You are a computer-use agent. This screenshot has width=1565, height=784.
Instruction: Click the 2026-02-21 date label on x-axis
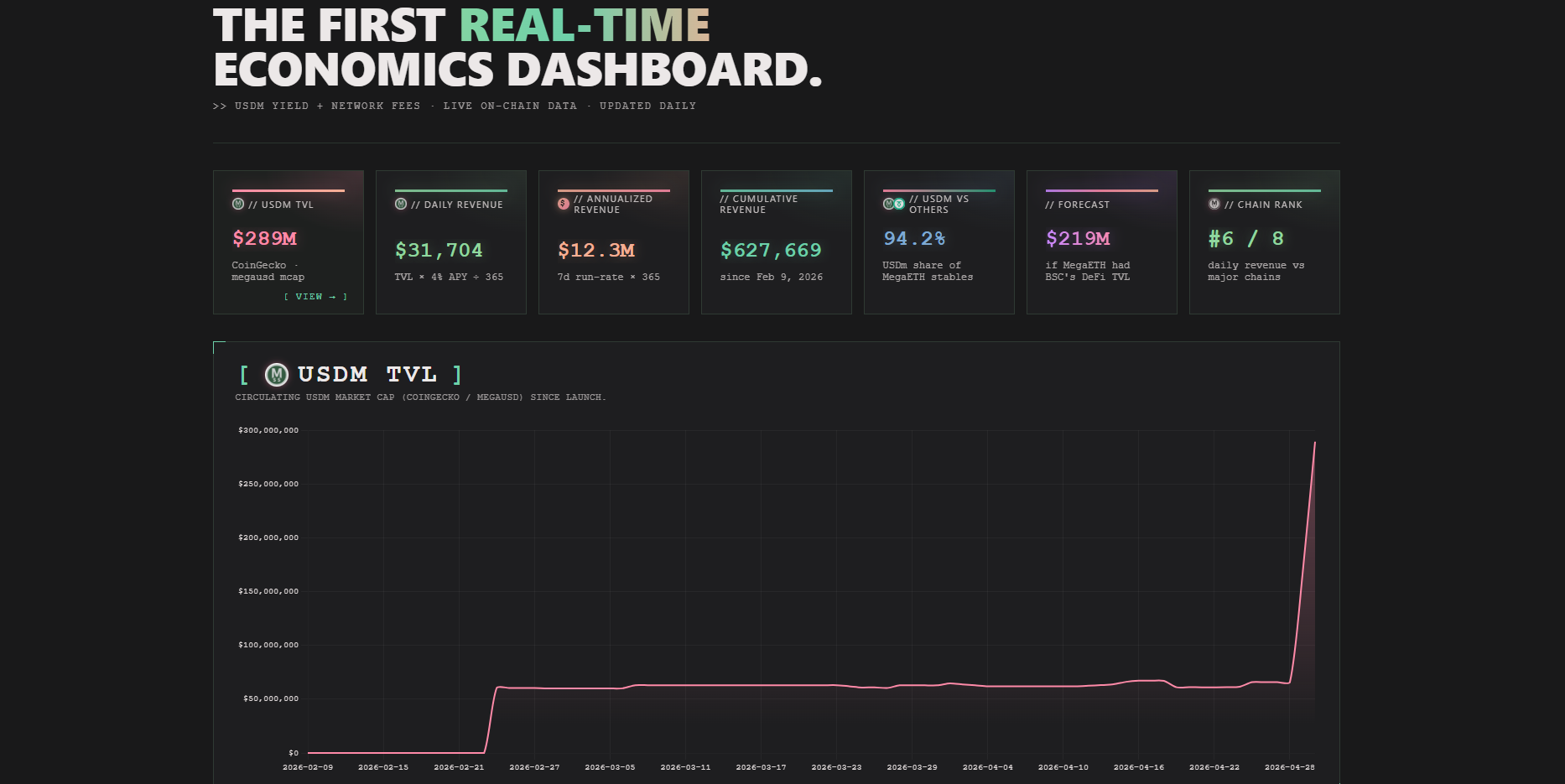[x=459, y=767]
